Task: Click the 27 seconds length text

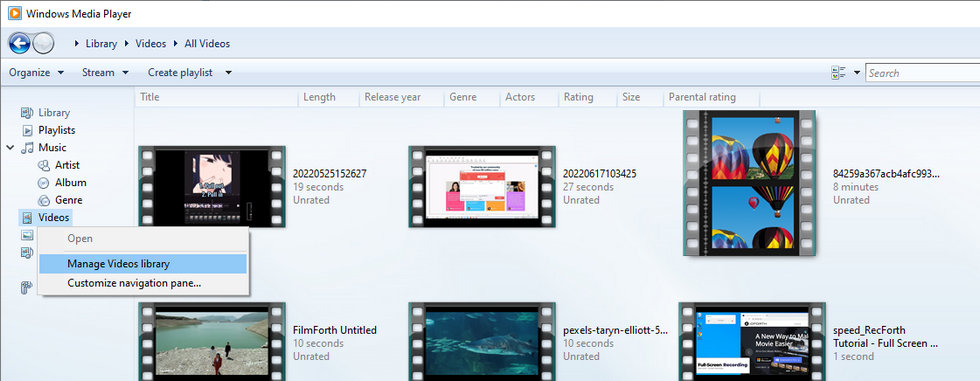Action: (x=588, y=187)
